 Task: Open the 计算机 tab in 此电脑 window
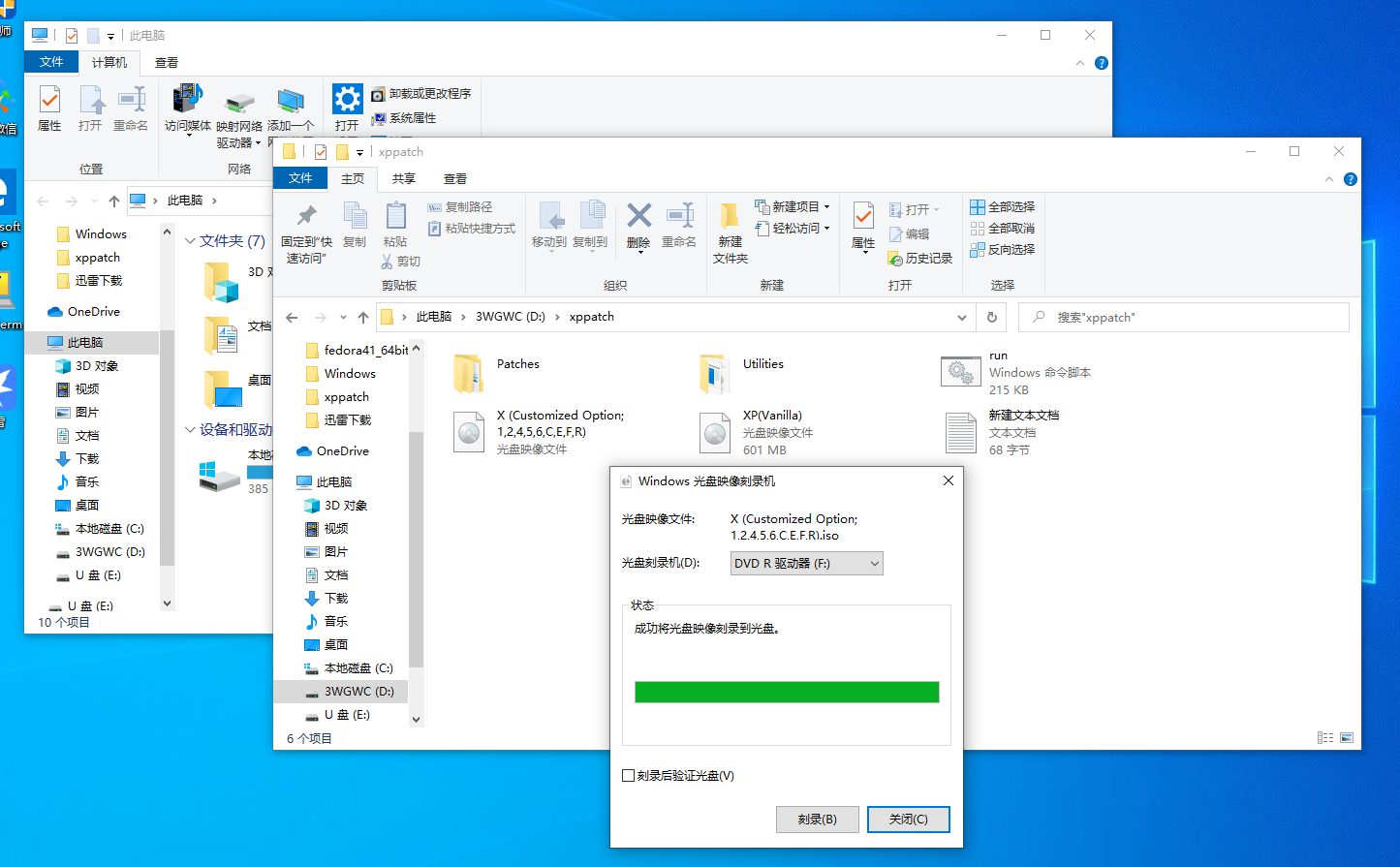[x=109, y=62]
